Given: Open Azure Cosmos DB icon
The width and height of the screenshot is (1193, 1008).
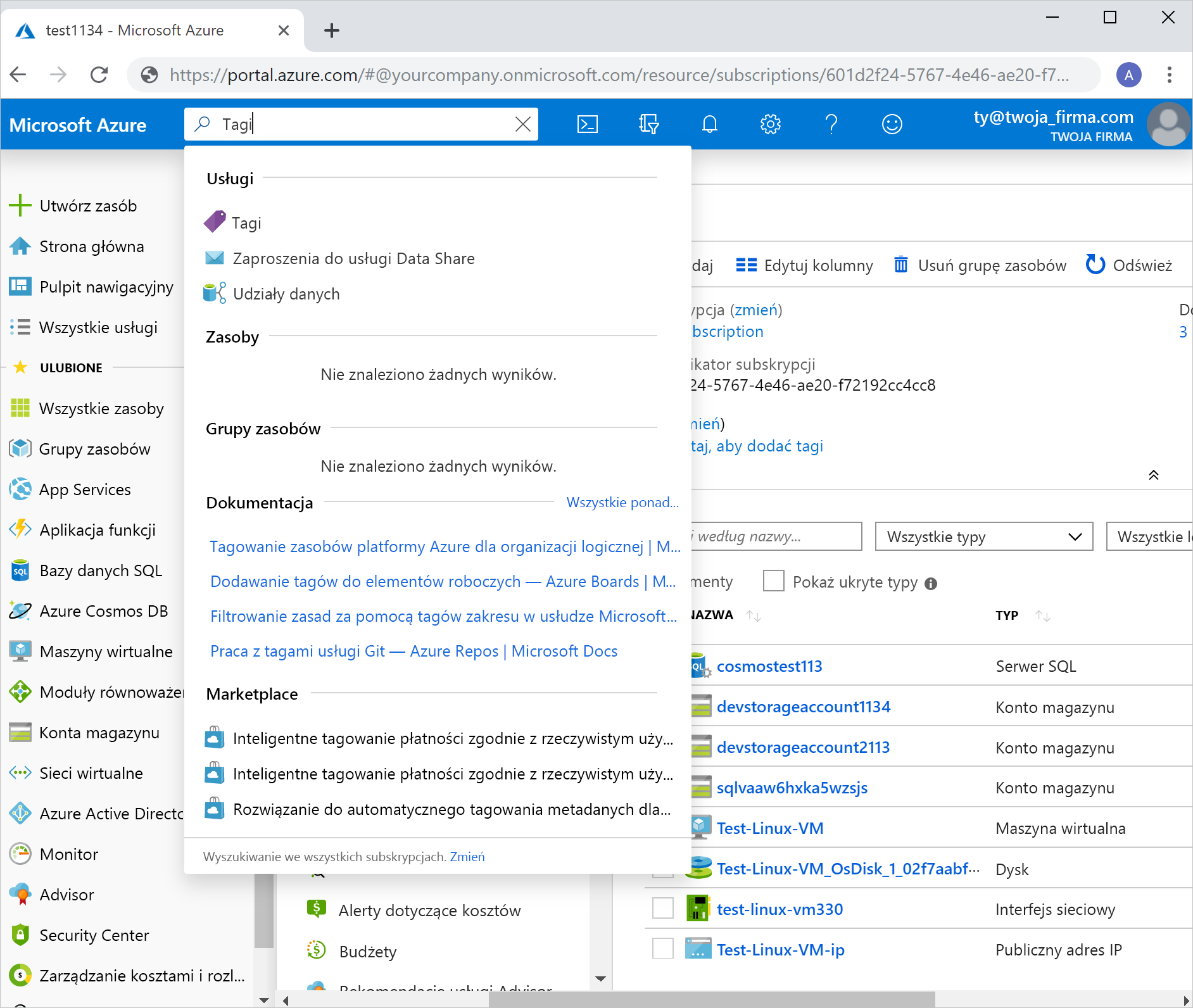Looking at the screenshot, I should pyautogui.click(x=20, y=611).
